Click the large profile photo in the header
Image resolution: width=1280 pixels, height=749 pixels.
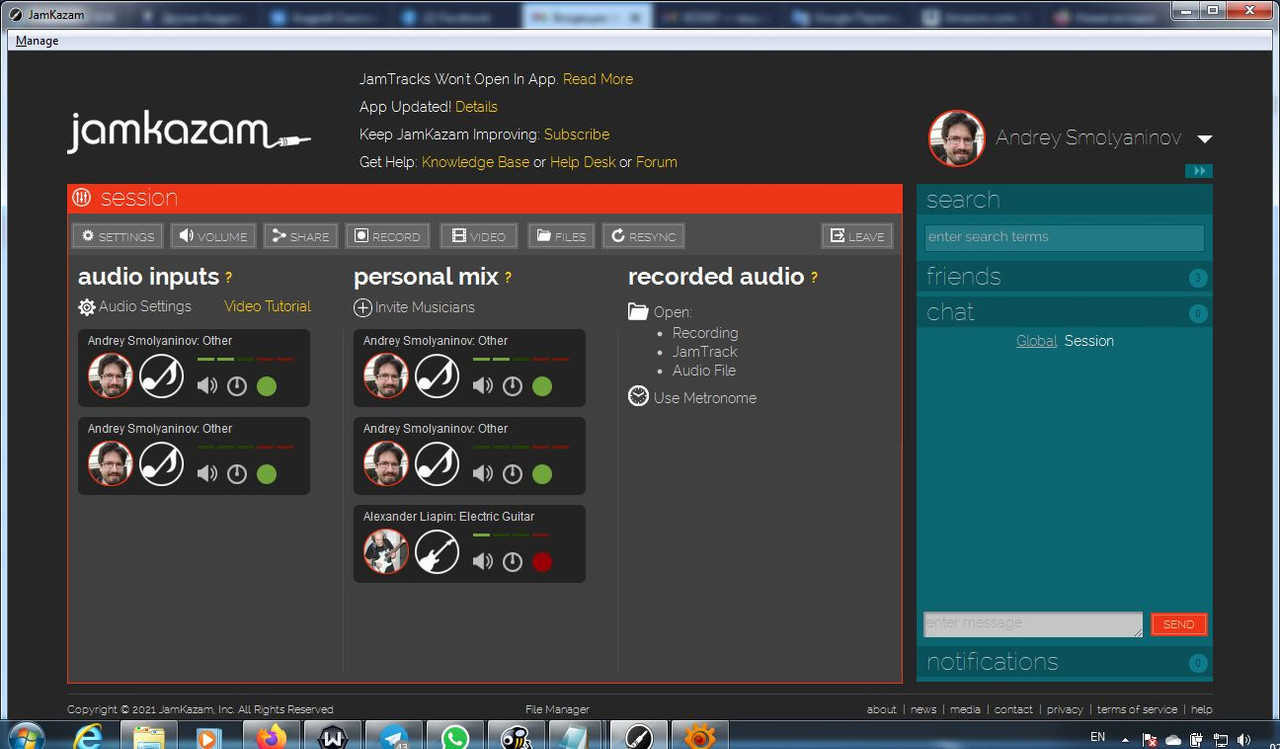pos(957,138)
